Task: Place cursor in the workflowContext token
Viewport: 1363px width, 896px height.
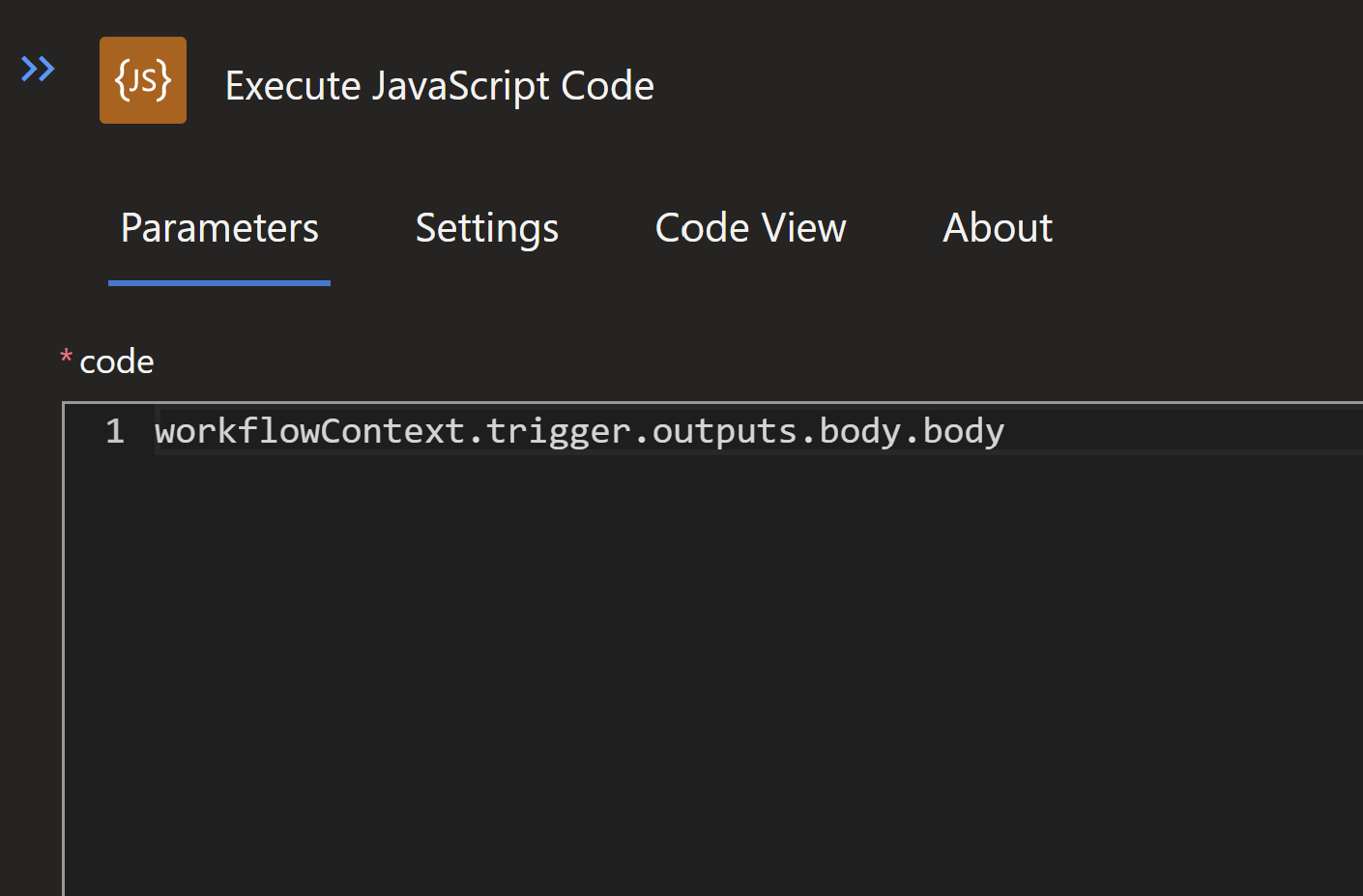Action: pos(309,431)
